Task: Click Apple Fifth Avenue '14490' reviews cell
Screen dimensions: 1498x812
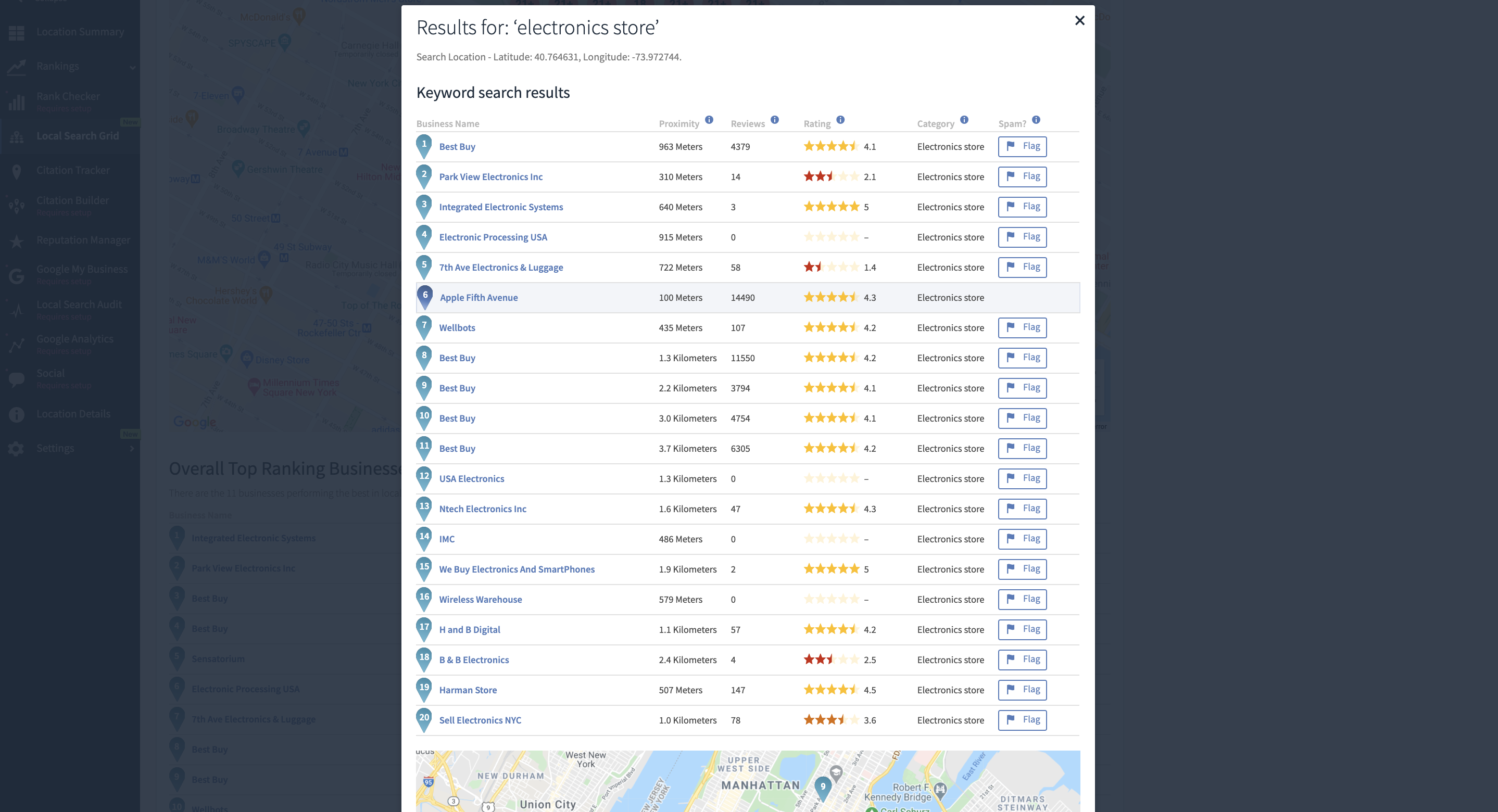Action: click(x=742, y=298)
